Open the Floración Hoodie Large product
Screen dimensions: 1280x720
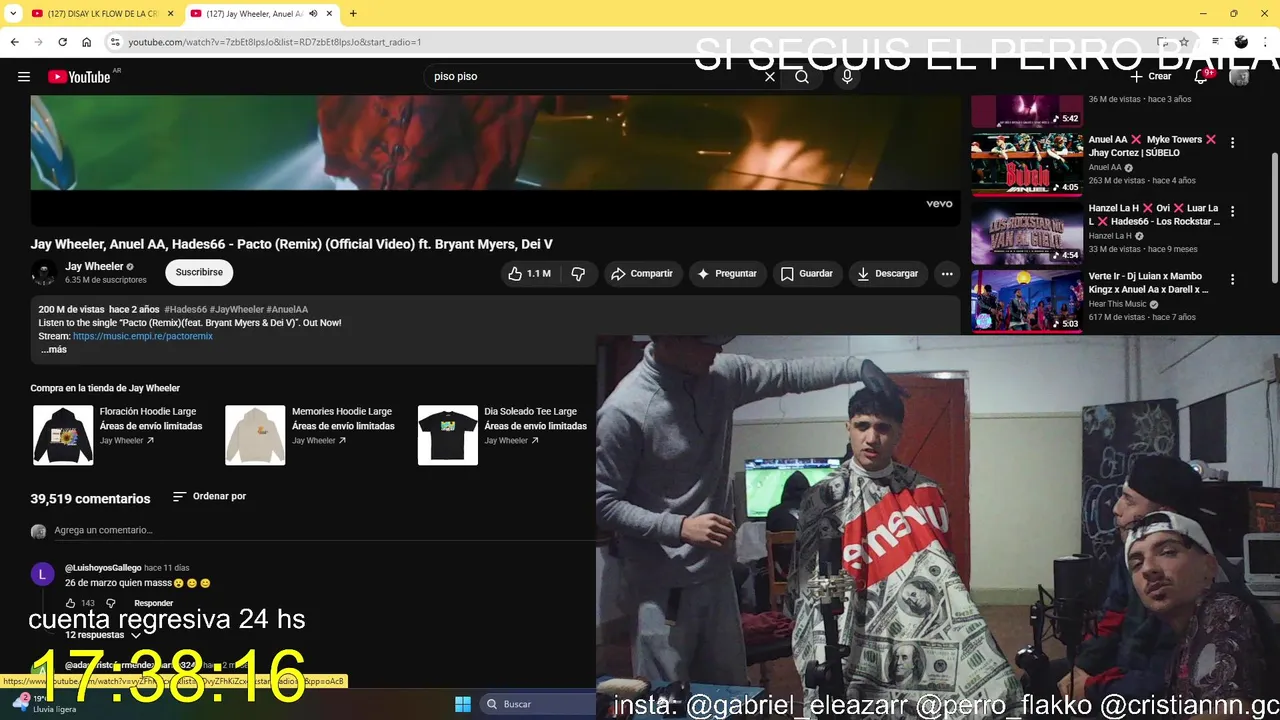[x=120, y=435]
